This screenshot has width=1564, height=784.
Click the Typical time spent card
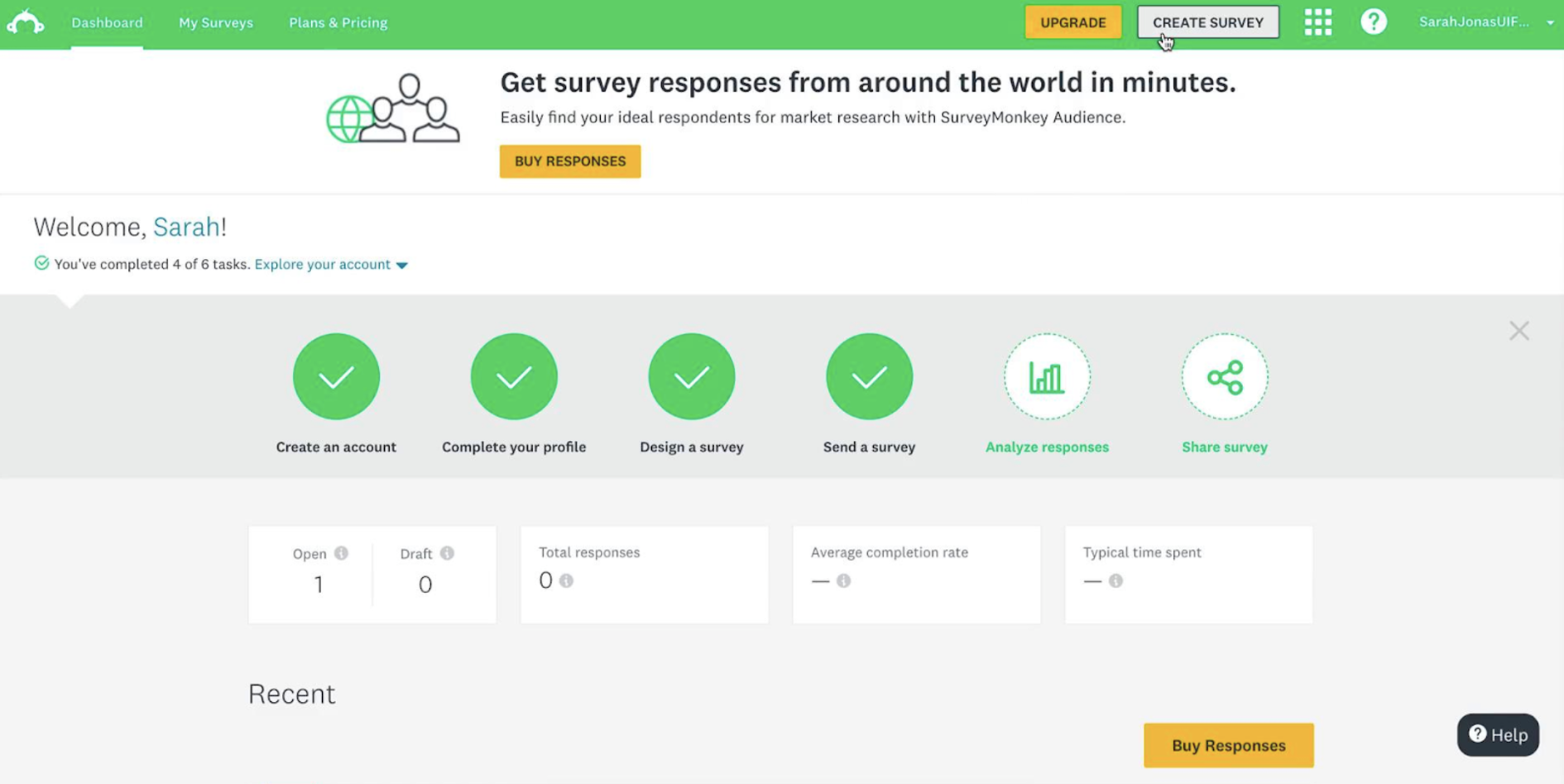coord(1188,575)
